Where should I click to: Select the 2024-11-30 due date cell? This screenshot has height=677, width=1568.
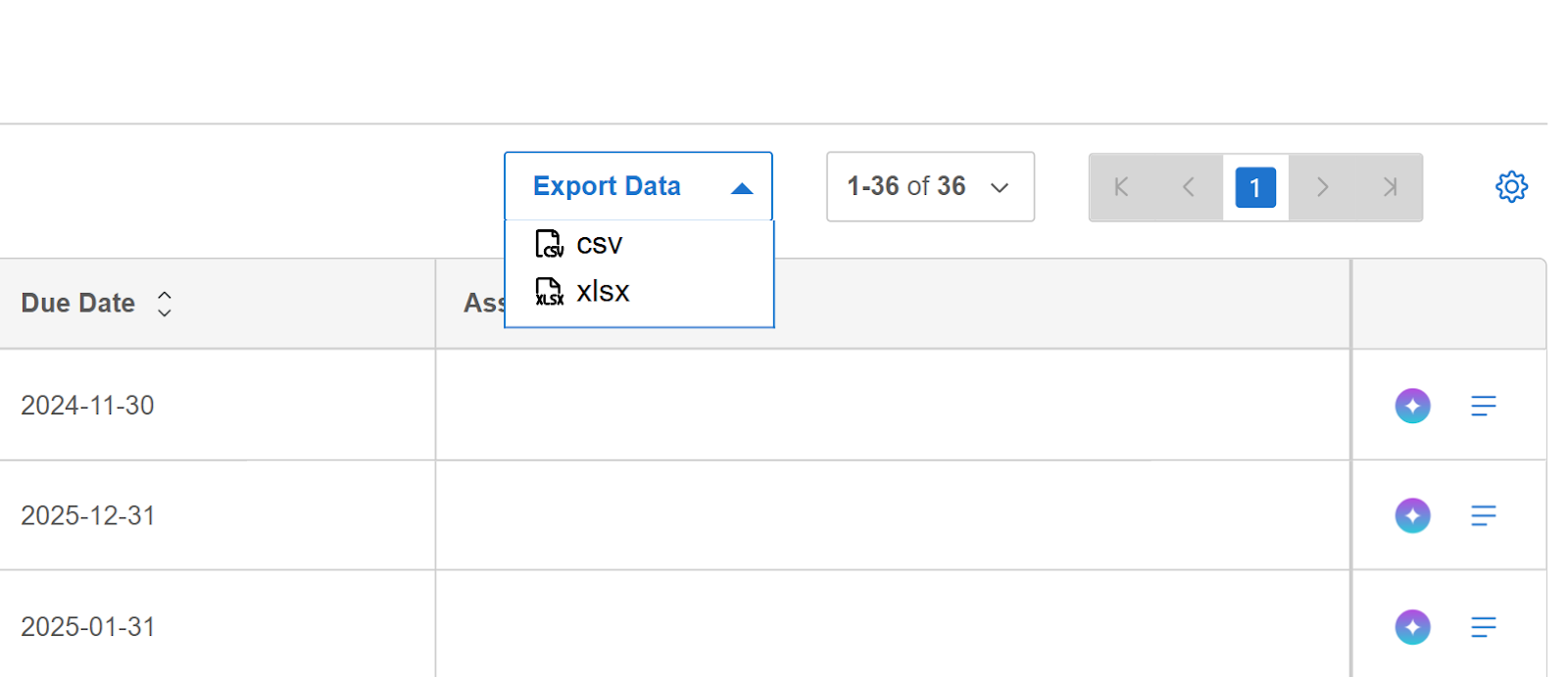218,405
